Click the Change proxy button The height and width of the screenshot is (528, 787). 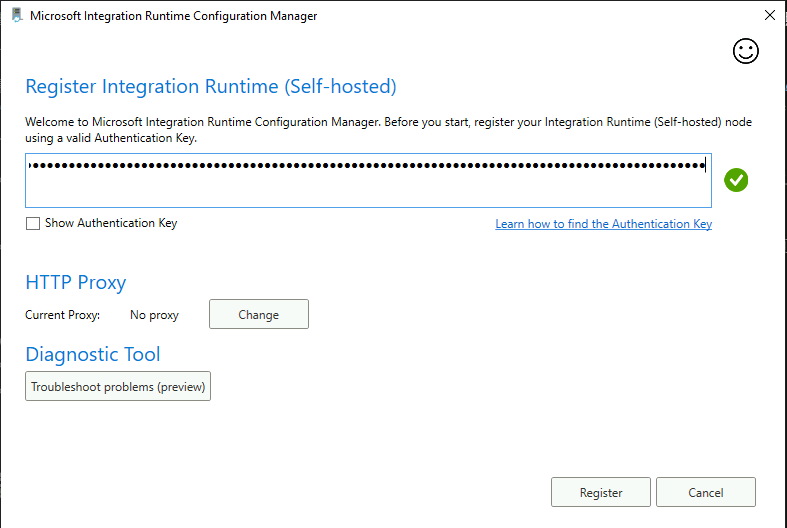click(259, 314)
